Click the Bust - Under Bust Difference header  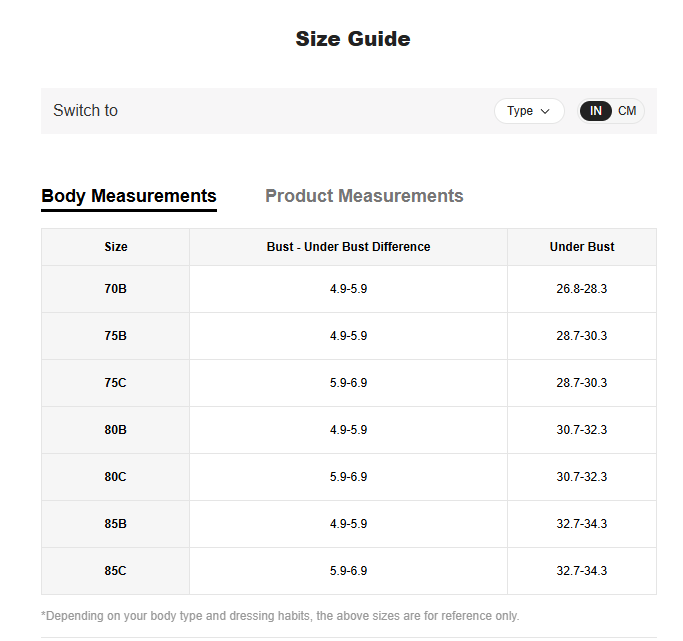point(348,247)
